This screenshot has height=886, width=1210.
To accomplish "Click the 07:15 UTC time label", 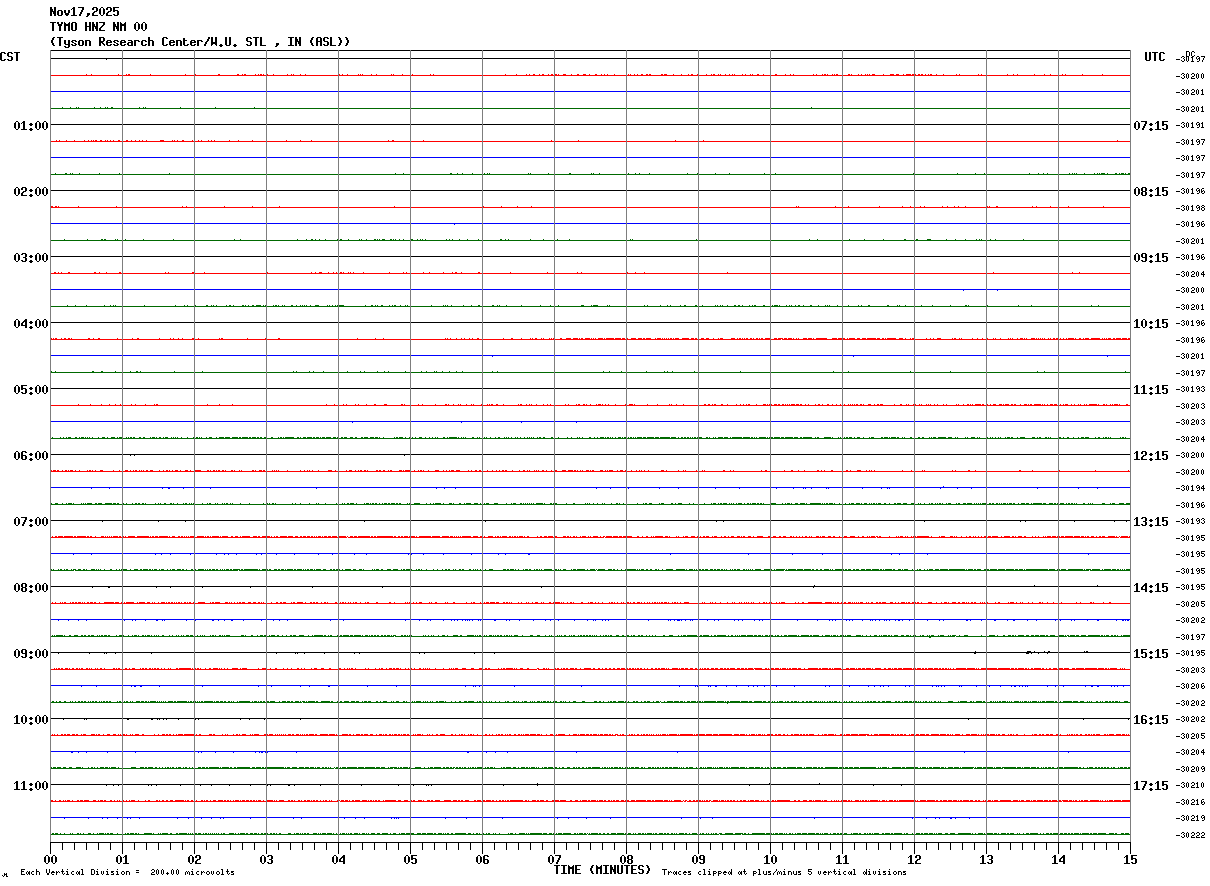I will 1150,125.
